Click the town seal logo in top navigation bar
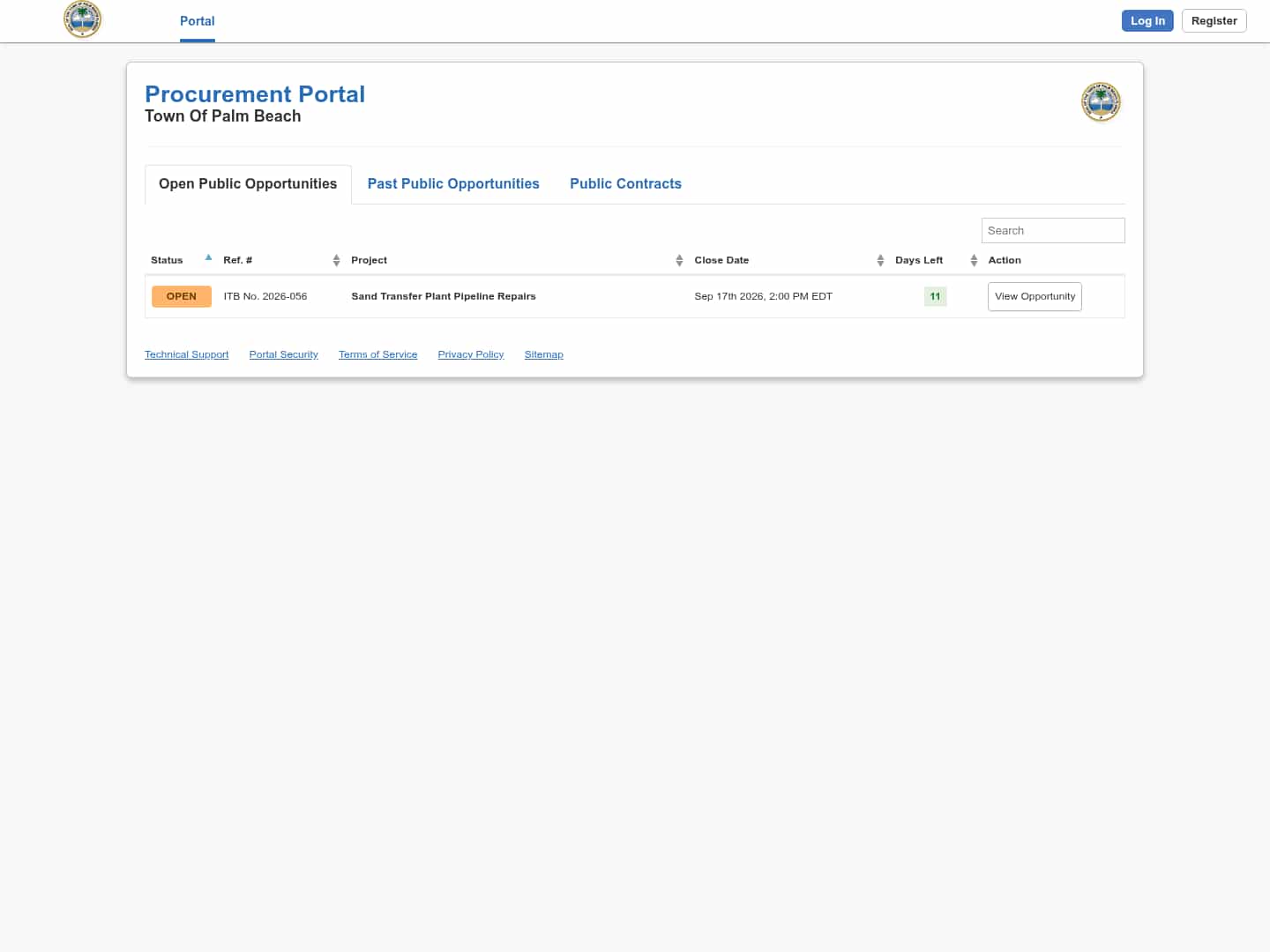 pos(83,19)
